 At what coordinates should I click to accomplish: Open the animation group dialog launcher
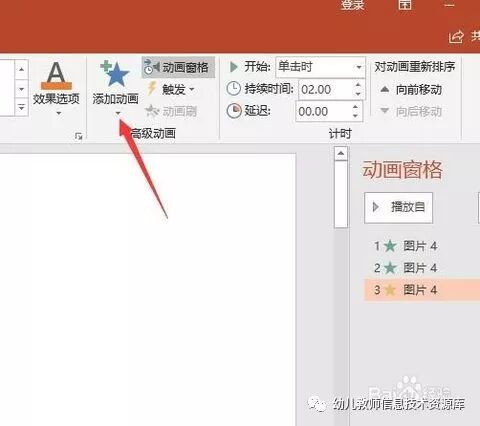79,136
